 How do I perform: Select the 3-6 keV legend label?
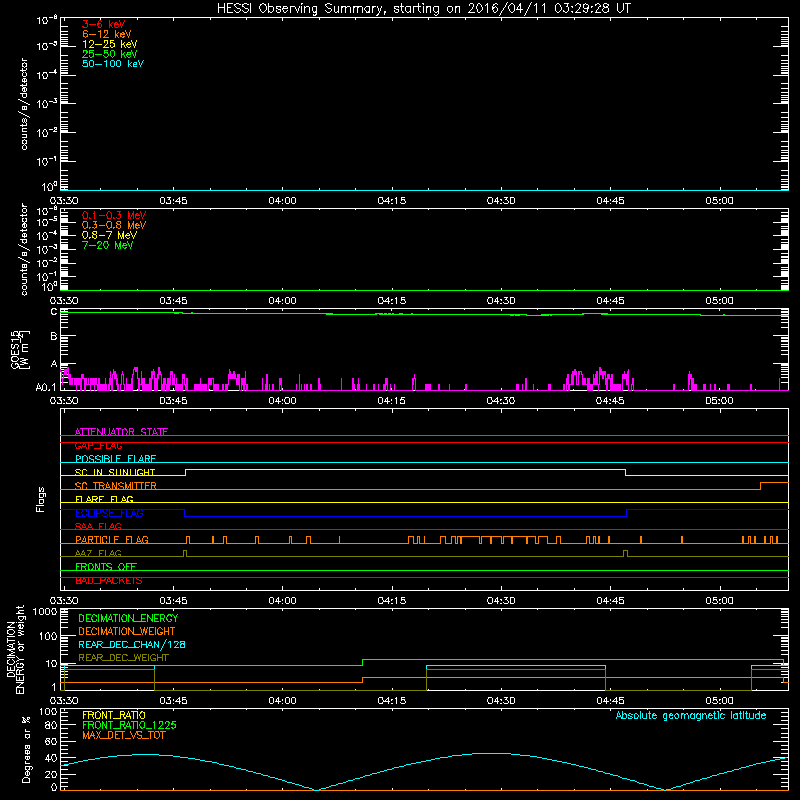tap(104, 24)
